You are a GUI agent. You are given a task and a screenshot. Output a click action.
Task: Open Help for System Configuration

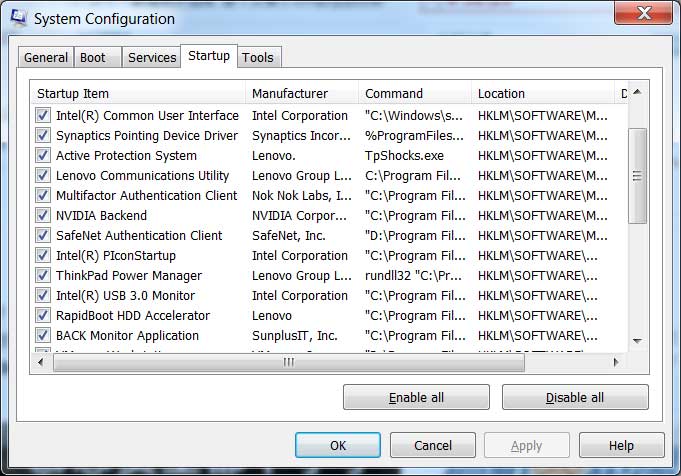pos(621,445)
